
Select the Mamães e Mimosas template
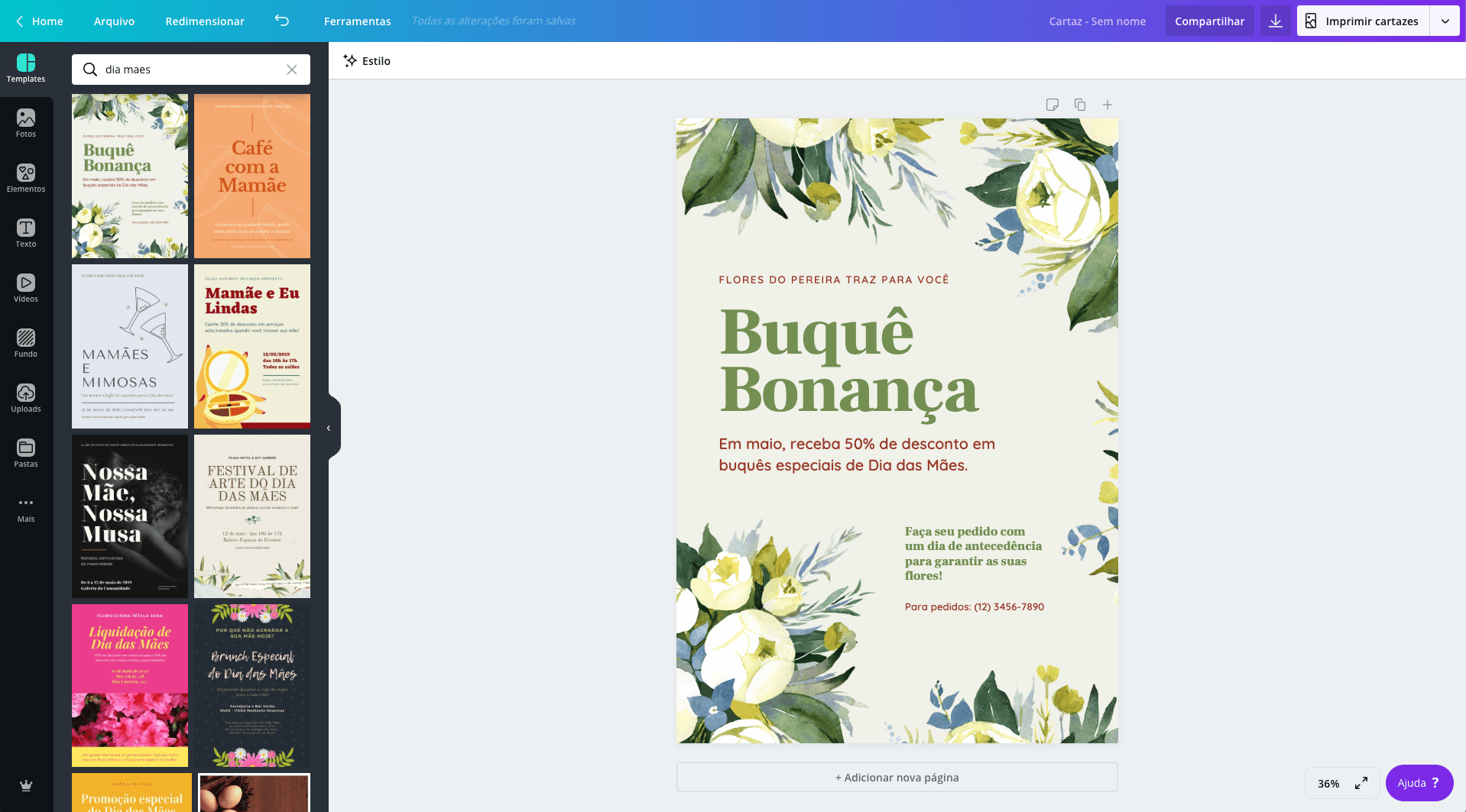[130, 346]
